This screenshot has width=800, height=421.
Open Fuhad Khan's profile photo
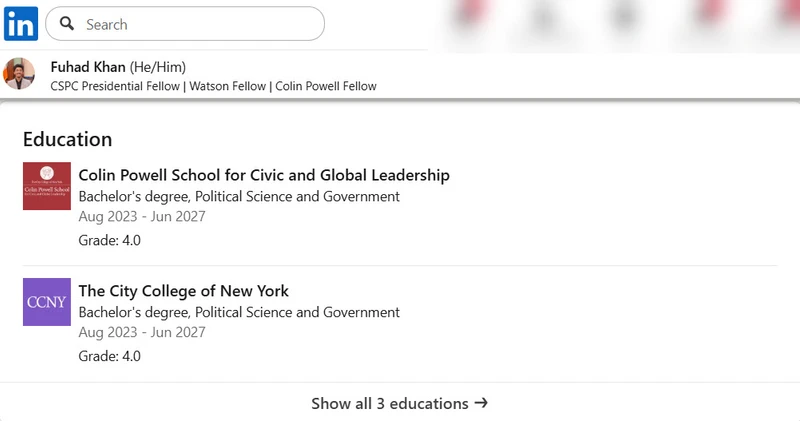click(x=20, y=75)
